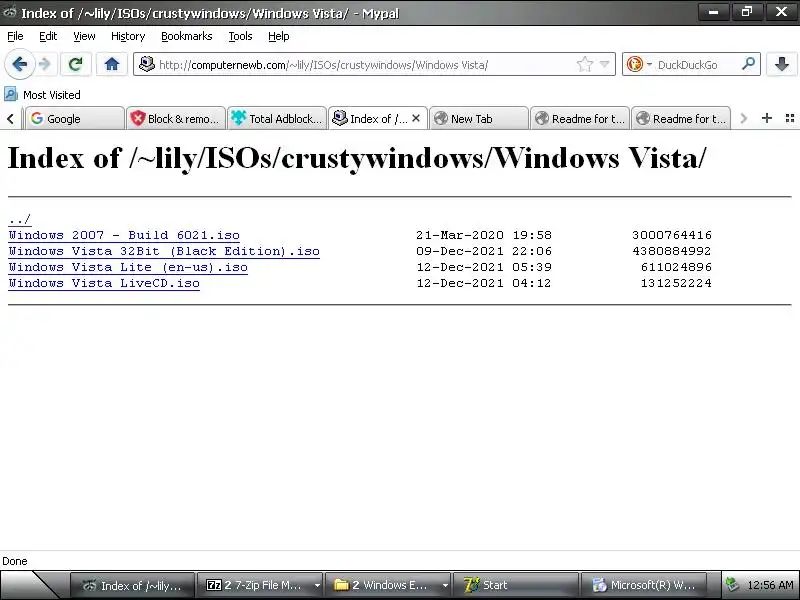Expand the 7-Zip taskbar group arrow

(x=317, y=585)
